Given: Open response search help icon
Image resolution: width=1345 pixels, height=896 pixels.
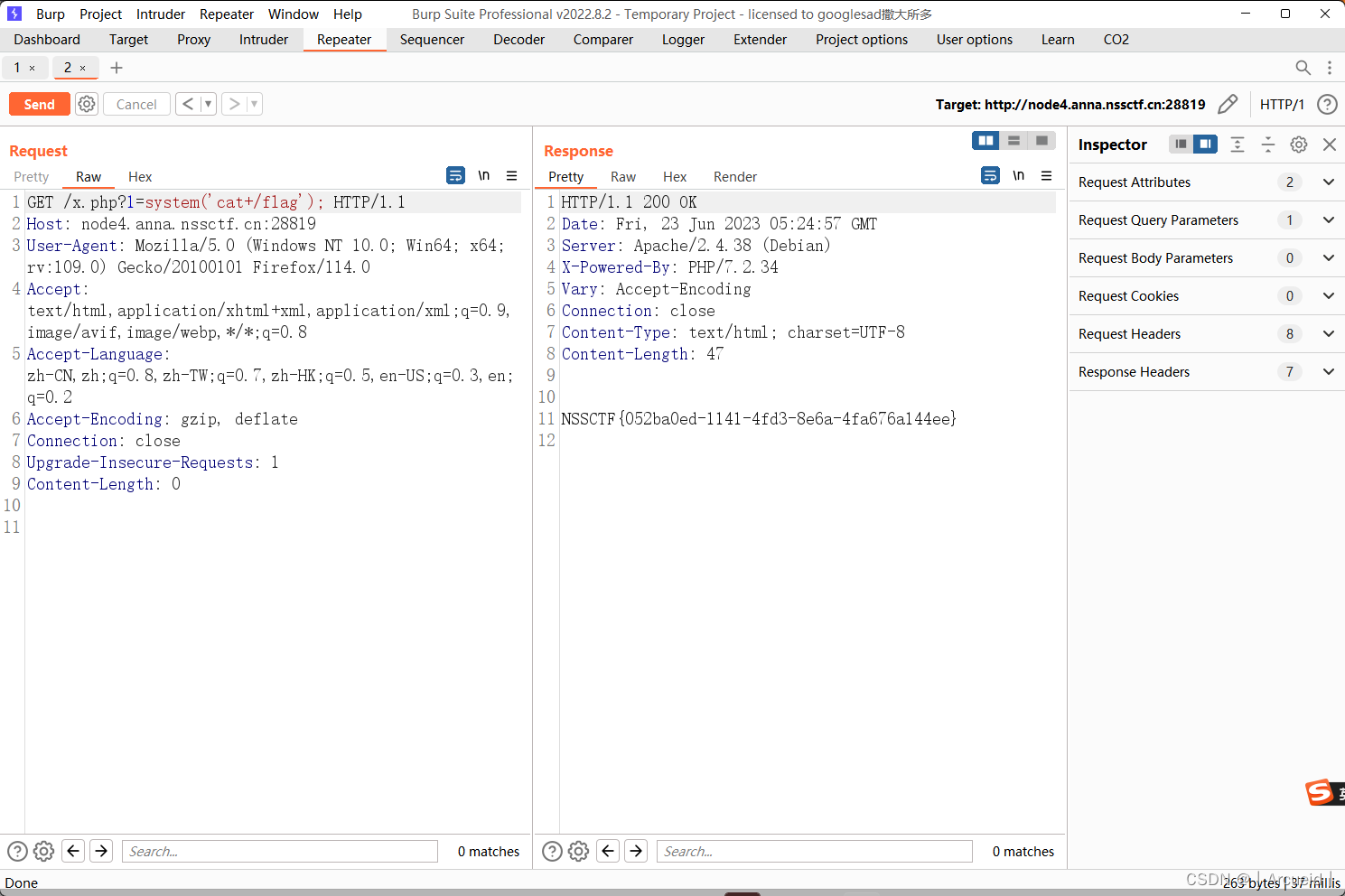Looking at the screenshot, I should point(552,851).
